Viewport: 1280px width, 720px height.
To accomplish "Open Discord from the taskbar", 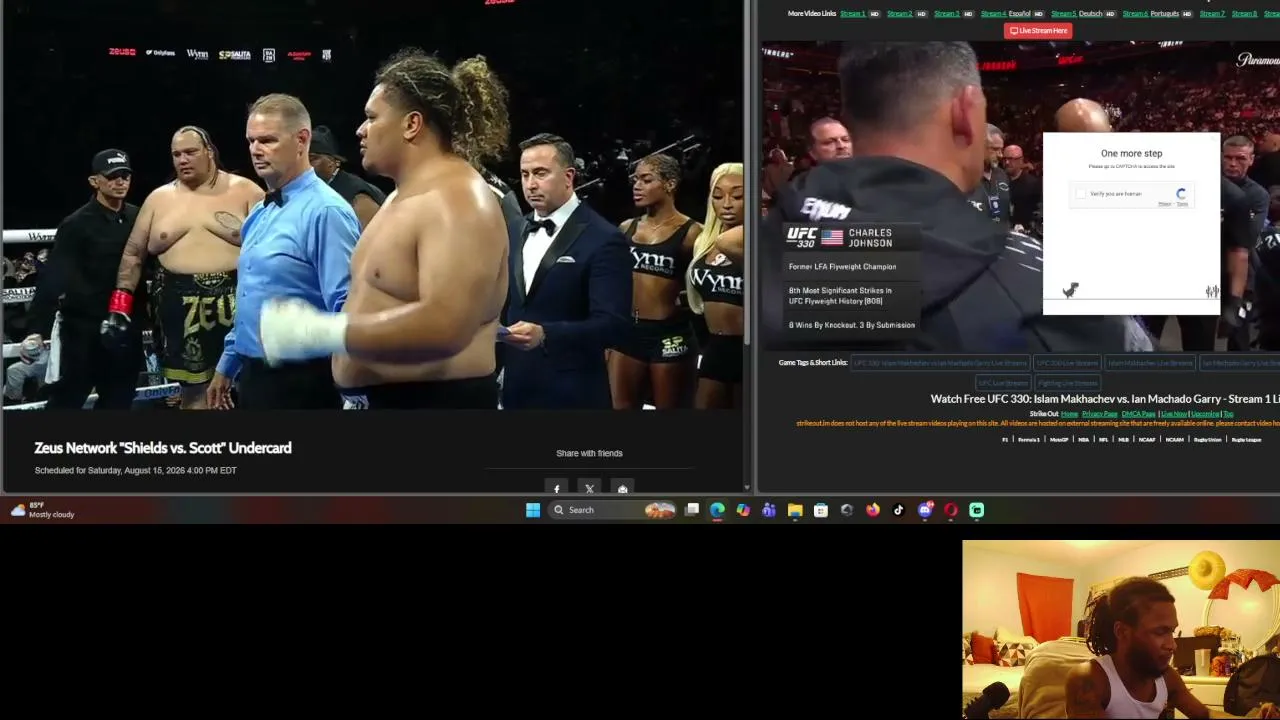I will [925, 510].
